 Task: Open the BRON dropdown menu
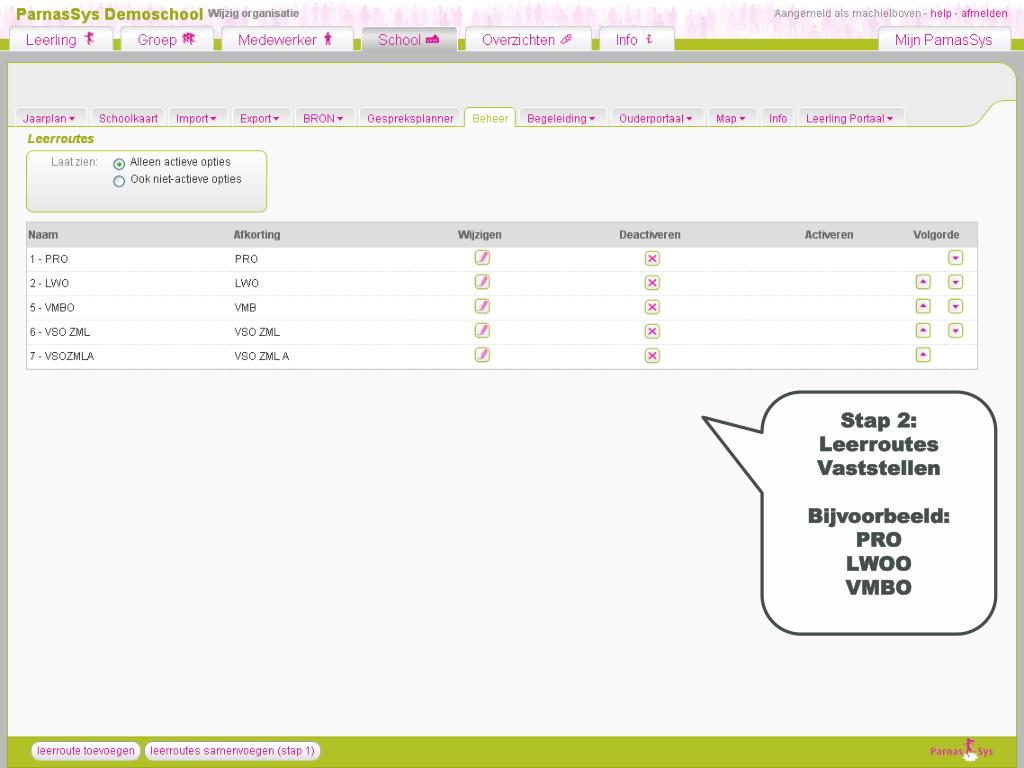tap(323, 118)
